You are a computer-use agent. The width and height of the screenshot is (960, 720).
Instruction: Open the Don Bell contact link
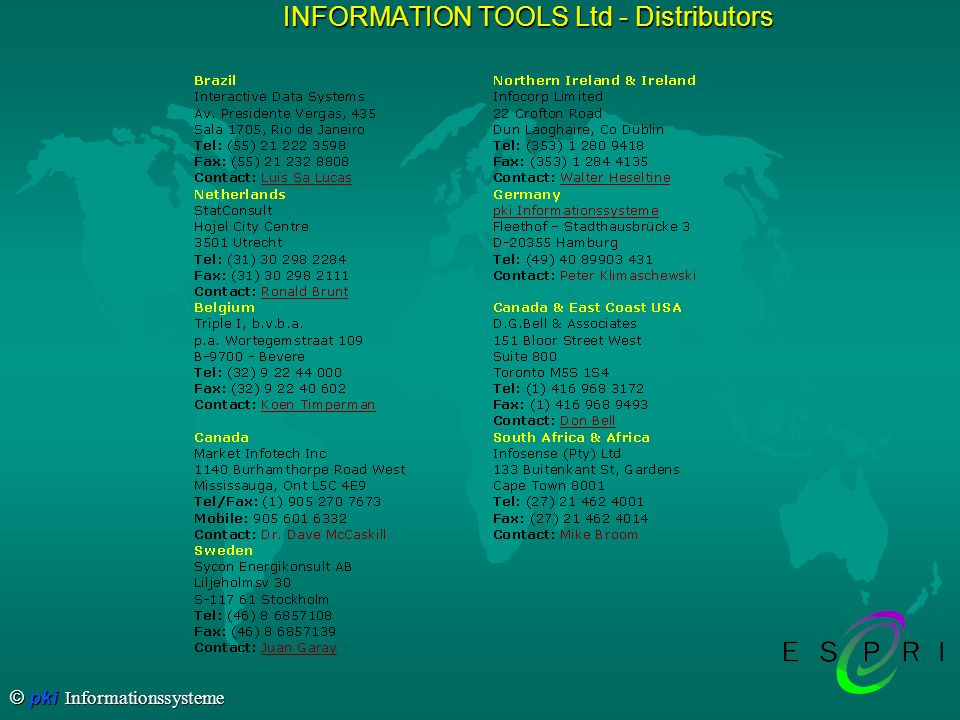click(x=587, y=421)
